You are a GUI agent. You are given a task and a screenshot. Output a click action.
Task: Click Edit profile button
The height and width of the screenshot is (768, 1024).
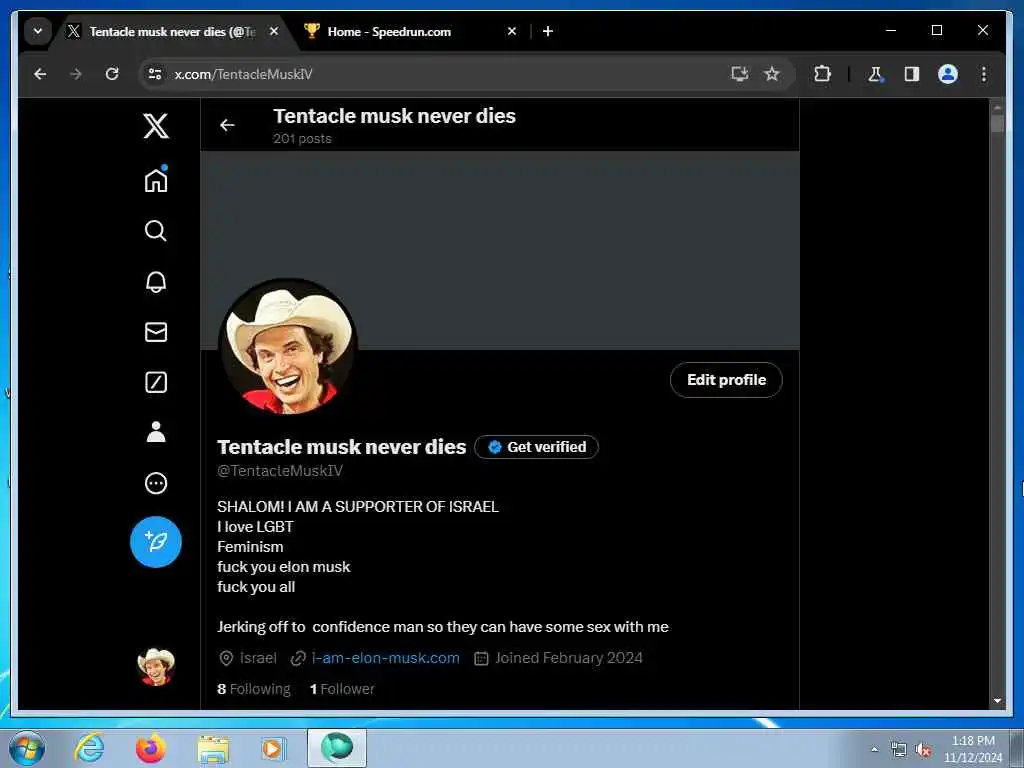[726, 380]
